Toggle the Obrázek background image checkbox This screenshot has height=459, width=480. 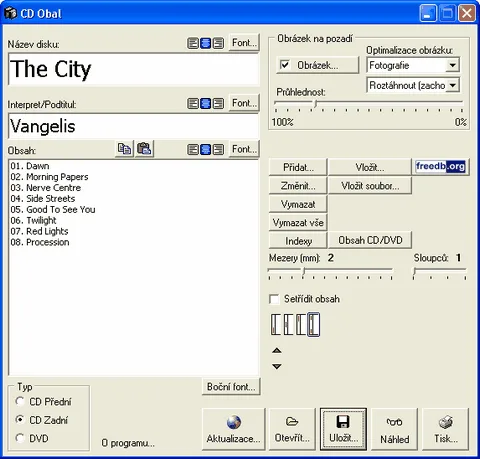tap(285, 65)
